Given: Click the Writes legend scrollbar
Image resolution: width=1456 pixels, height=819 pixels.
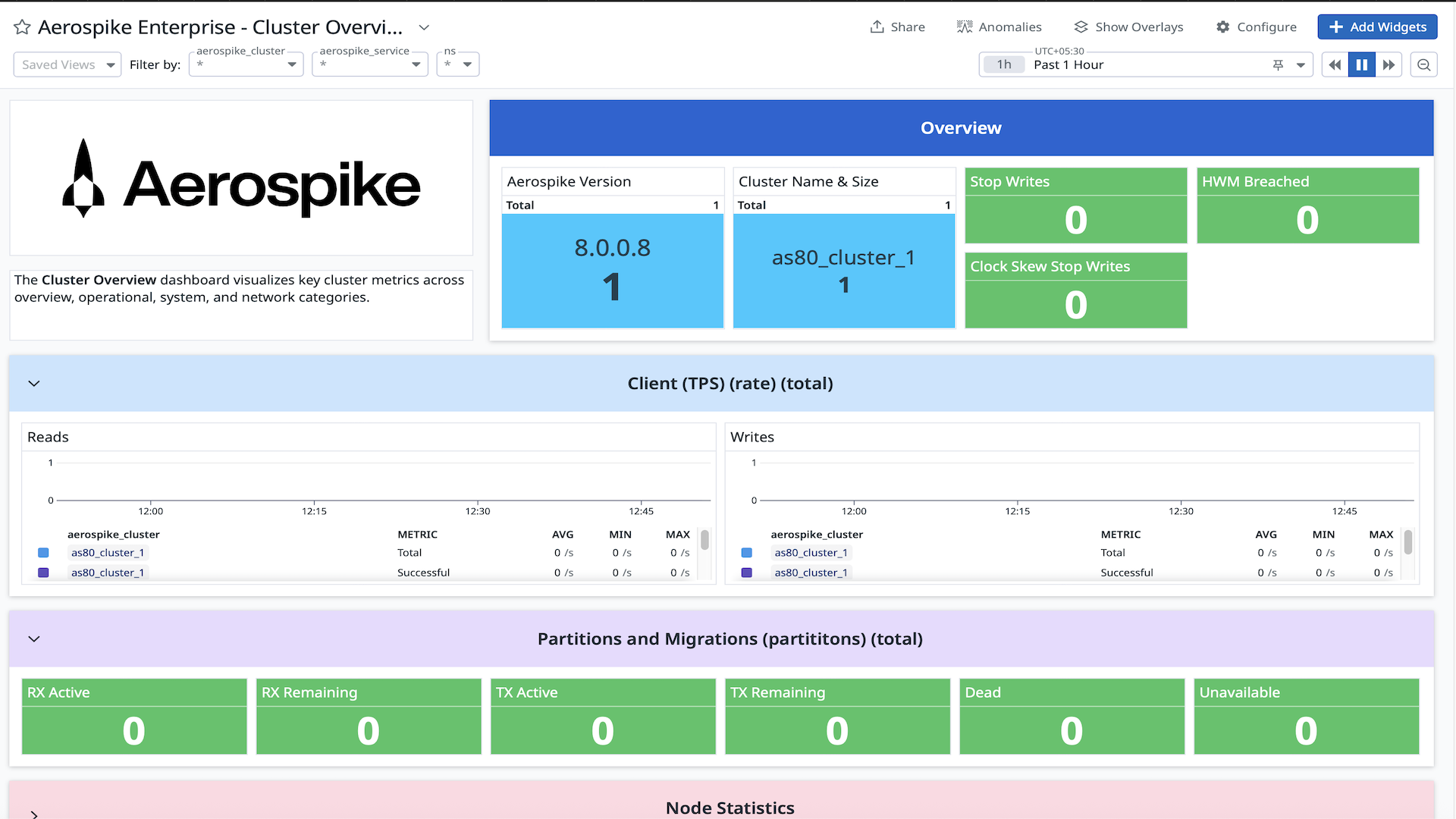Looking at the screenshot, I should 1408,541.
